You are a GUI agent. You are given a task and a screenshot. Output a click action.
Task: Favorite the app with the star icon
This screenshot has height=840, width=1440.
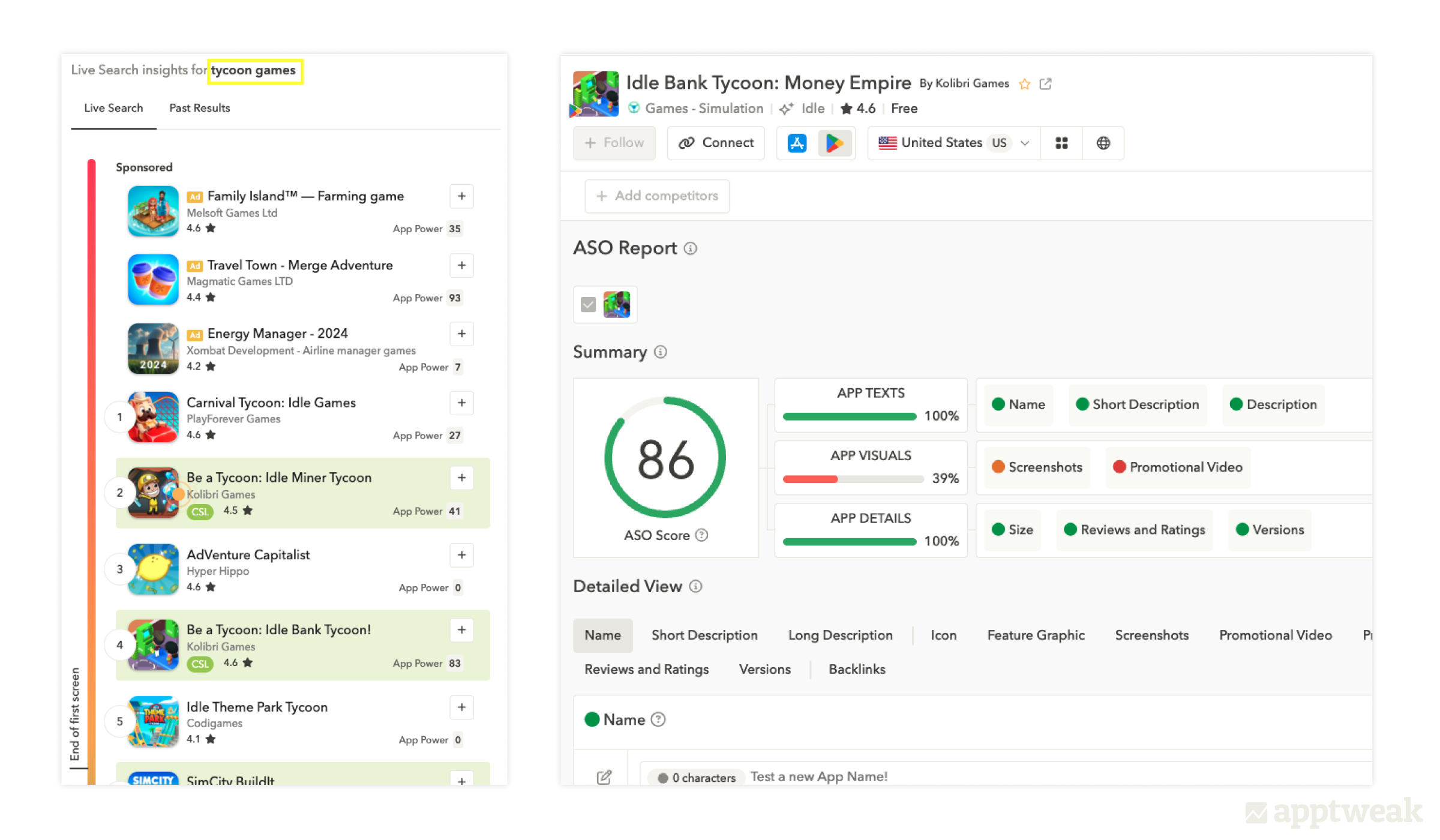pos(1025,84)
